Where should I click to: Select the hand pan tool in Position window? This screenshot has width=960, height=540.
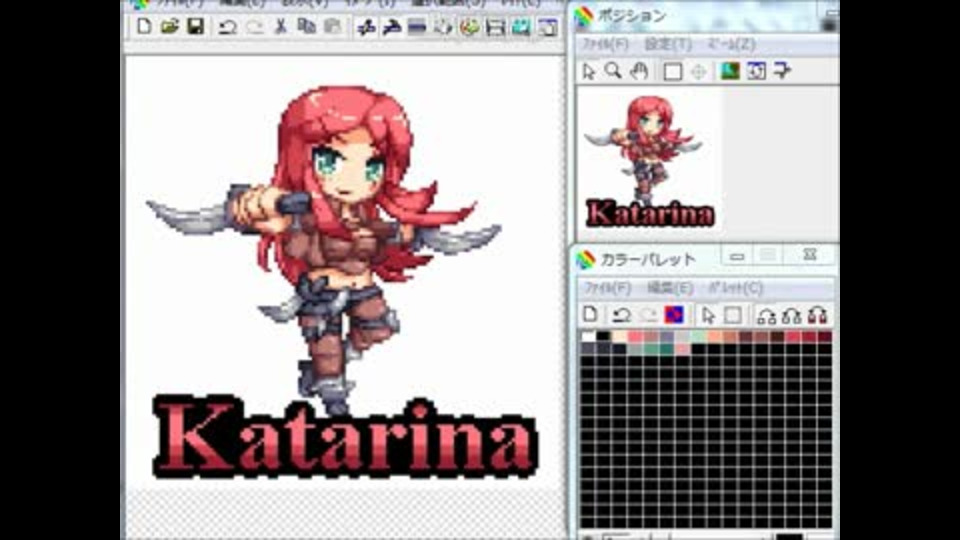tap(639, 72)
